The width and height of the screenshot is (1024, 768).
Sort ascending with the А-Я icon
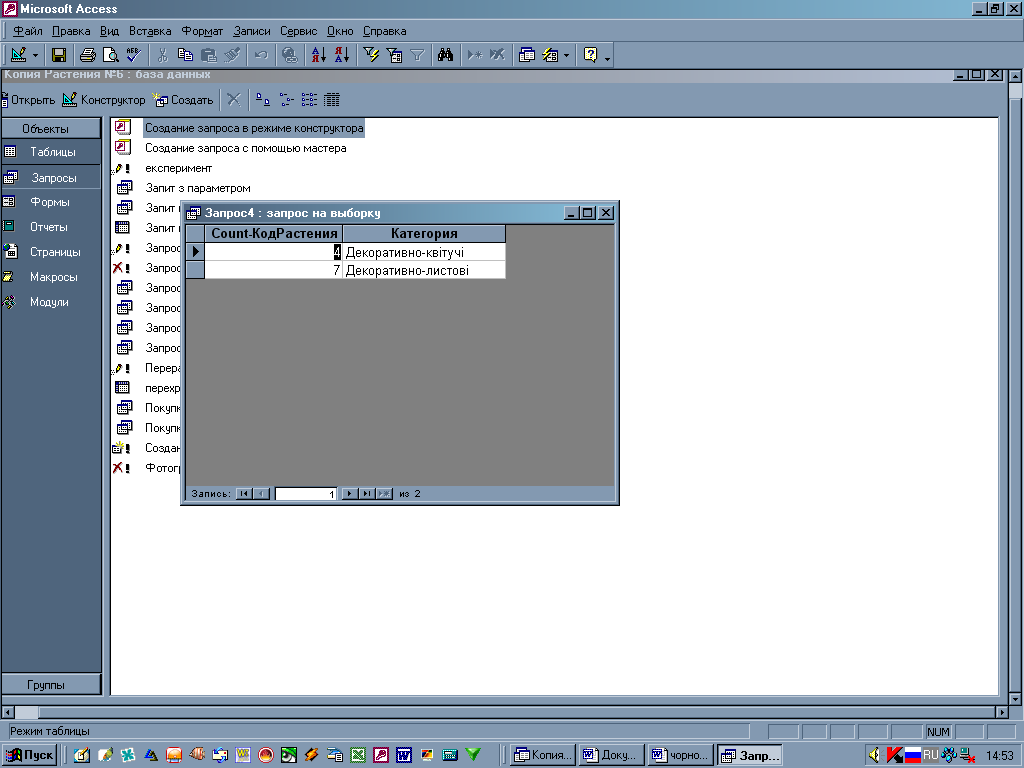click(319, 56)
